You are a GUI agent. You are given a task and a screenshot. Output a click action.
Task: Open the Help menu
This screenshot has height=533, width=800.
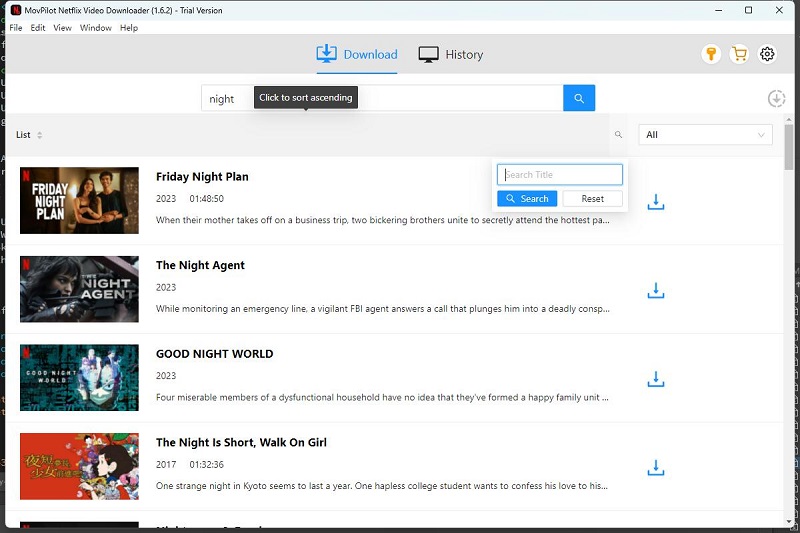pos(129,28)
